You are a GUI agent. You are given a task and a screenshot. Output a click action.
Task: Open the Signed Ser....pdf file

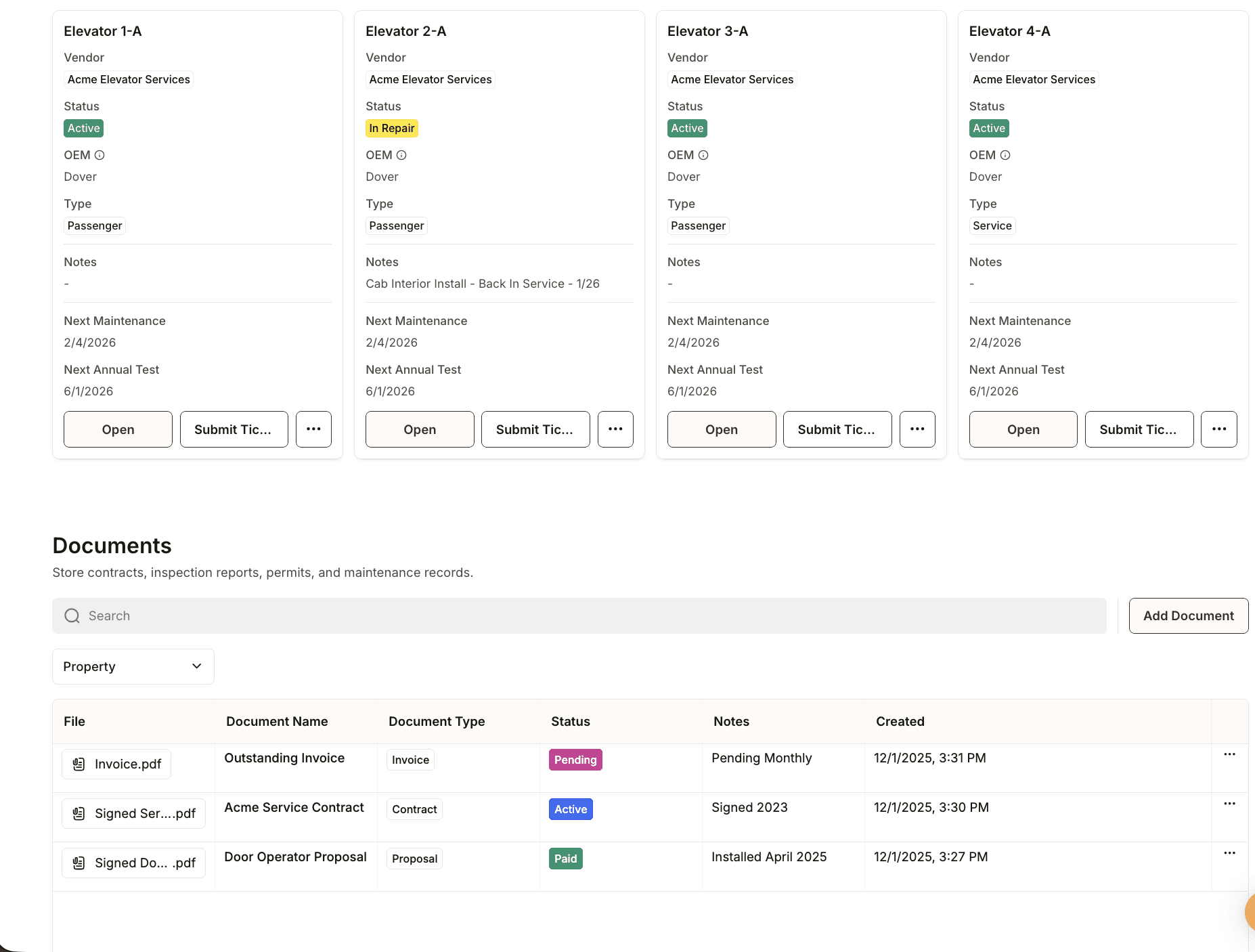[x=133, y=813]
